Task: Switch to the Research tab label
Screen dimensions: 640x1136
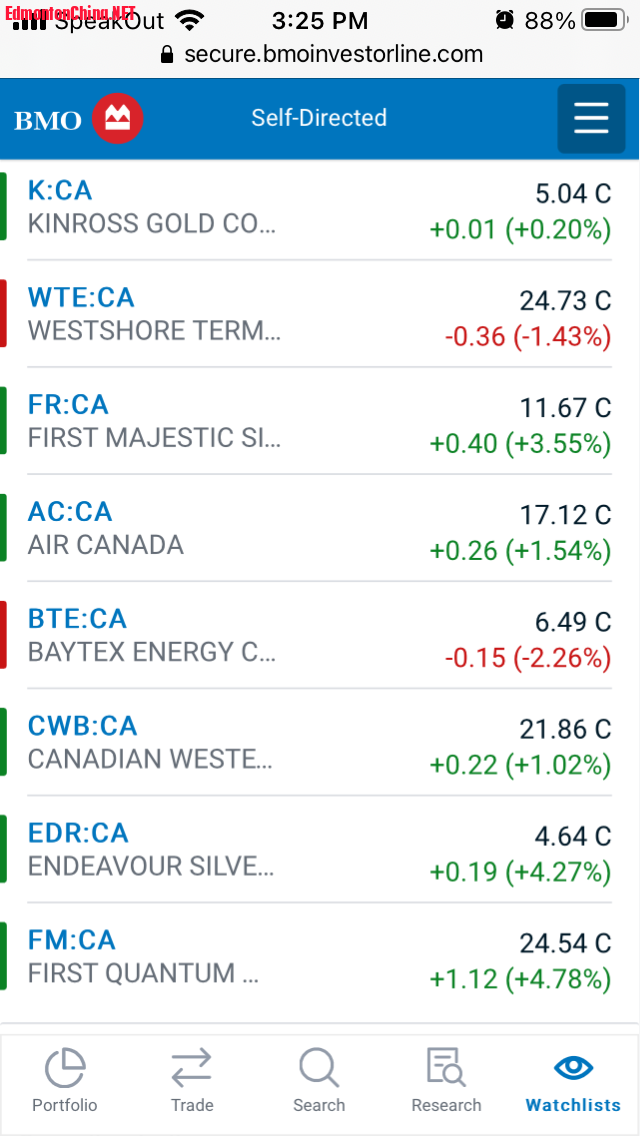Action: pos(446,1105)
